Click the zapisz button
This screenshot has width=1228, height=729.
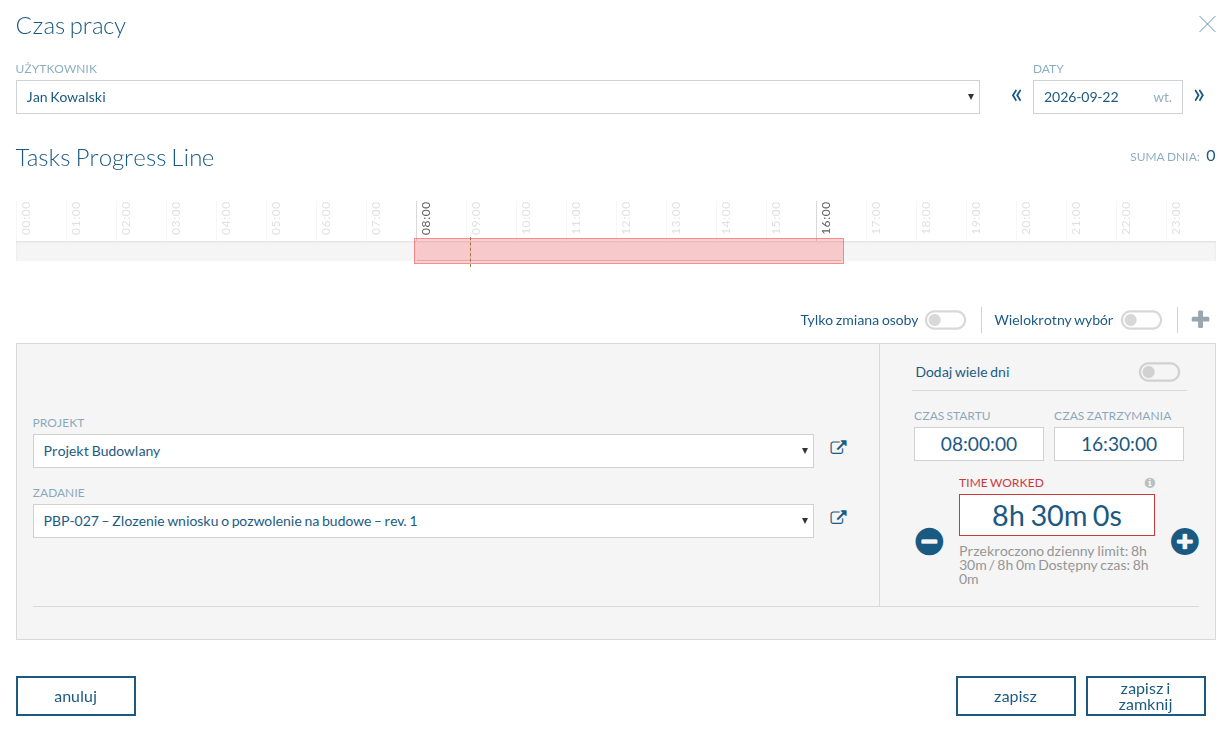pyautogui.click(x=1015, y=697)
